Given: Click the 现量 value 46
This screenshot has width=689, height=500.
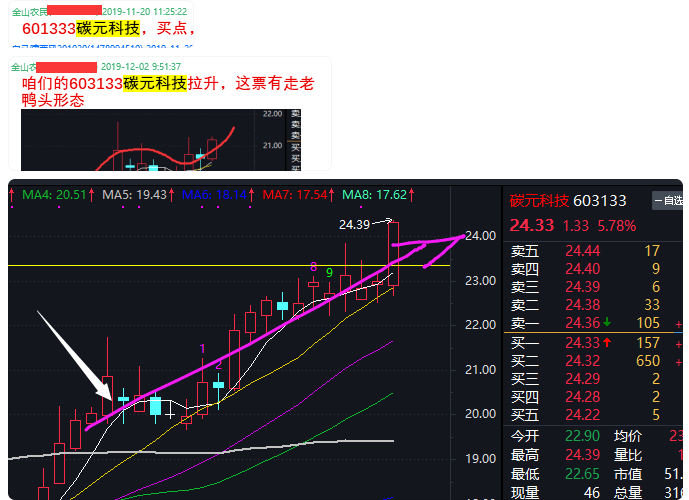Looking at the screenshot, I should click(x=592, y=493).
